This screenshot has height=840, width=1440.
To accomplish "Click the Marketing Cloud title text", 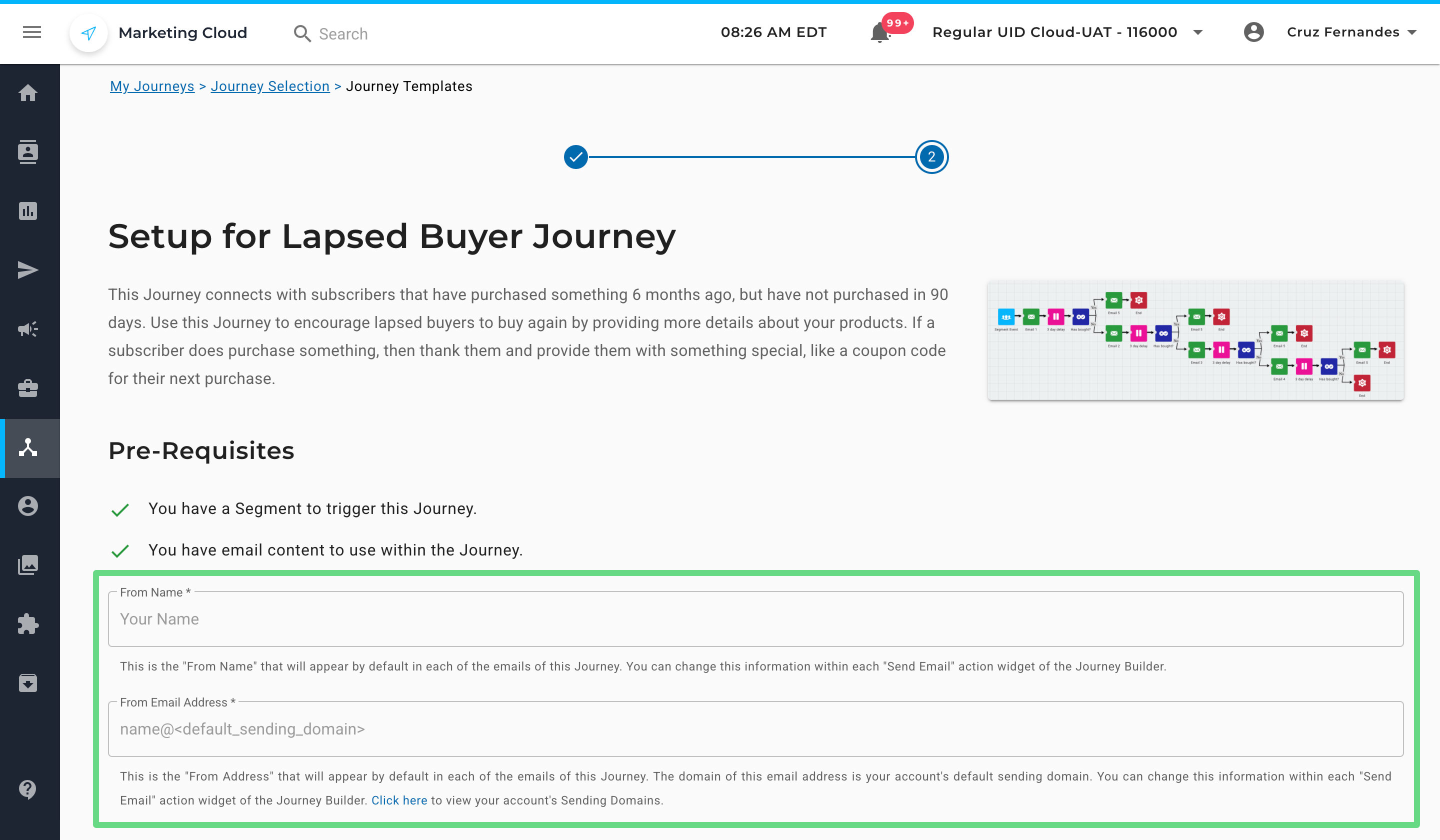I will (x=183, y=32).
